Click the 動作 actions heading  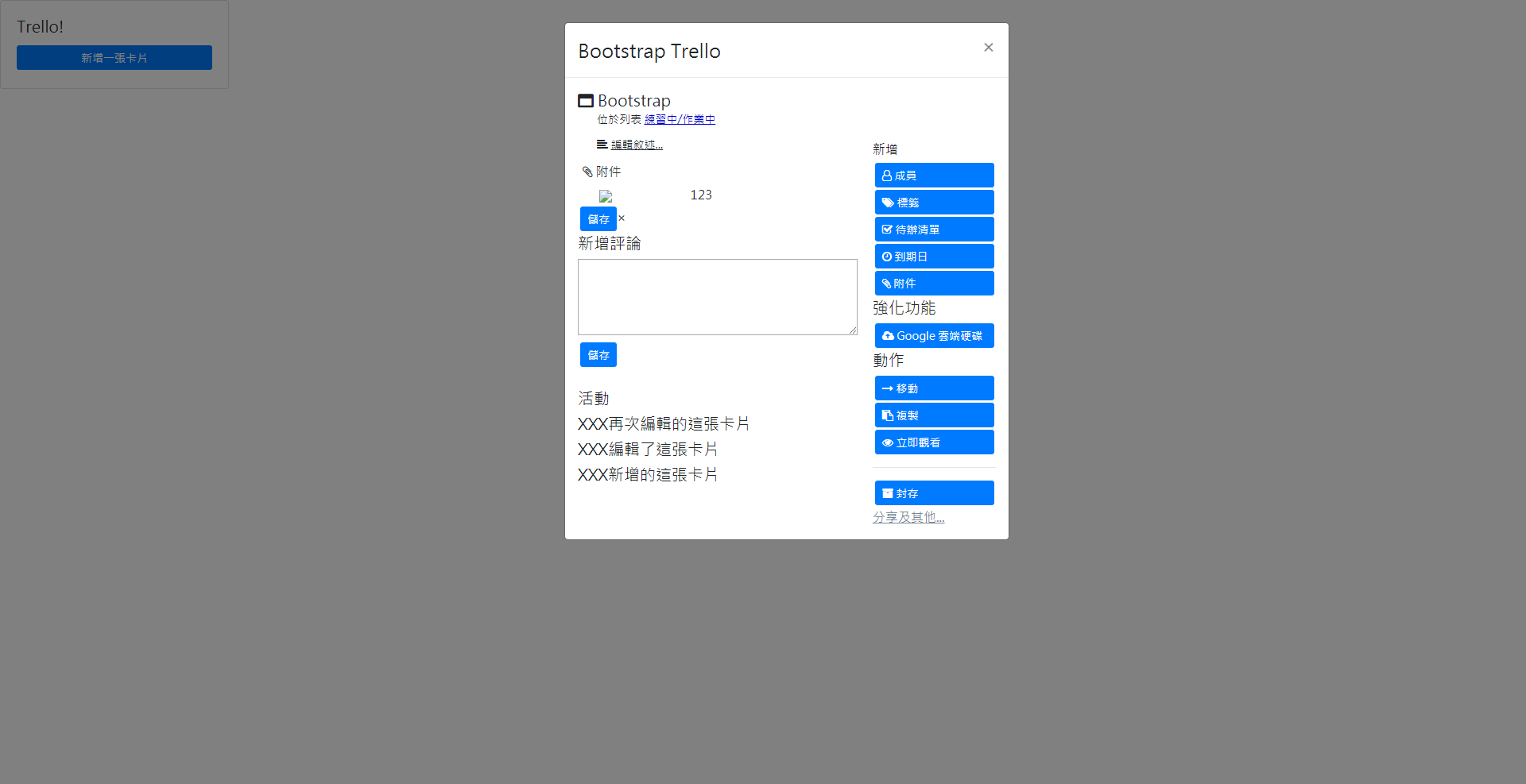pyautogui.click(x=889, y=361)
